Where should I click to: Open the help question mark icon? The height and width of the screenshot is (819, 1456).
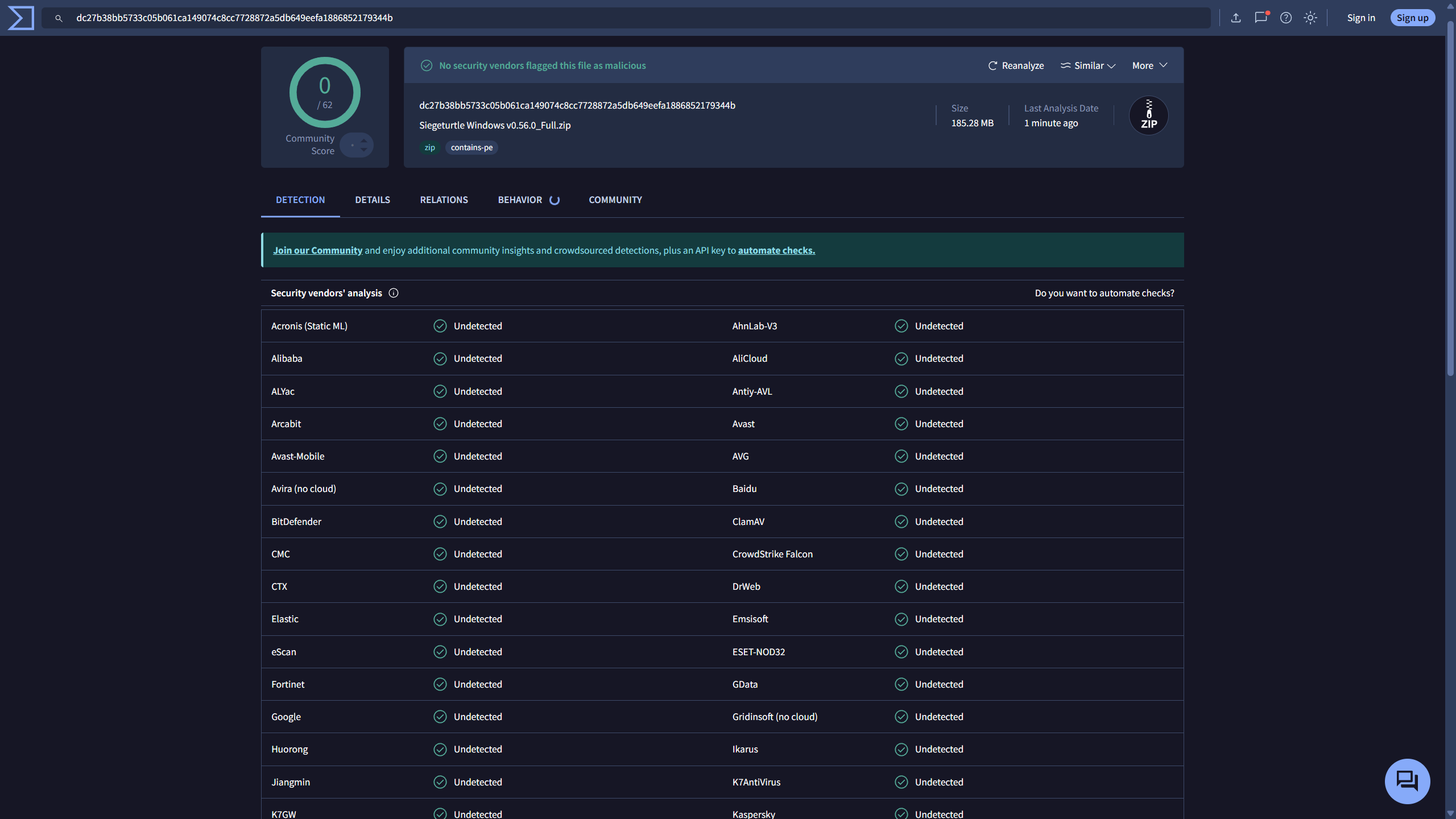pyautogui.click(x=1286, y=18)
